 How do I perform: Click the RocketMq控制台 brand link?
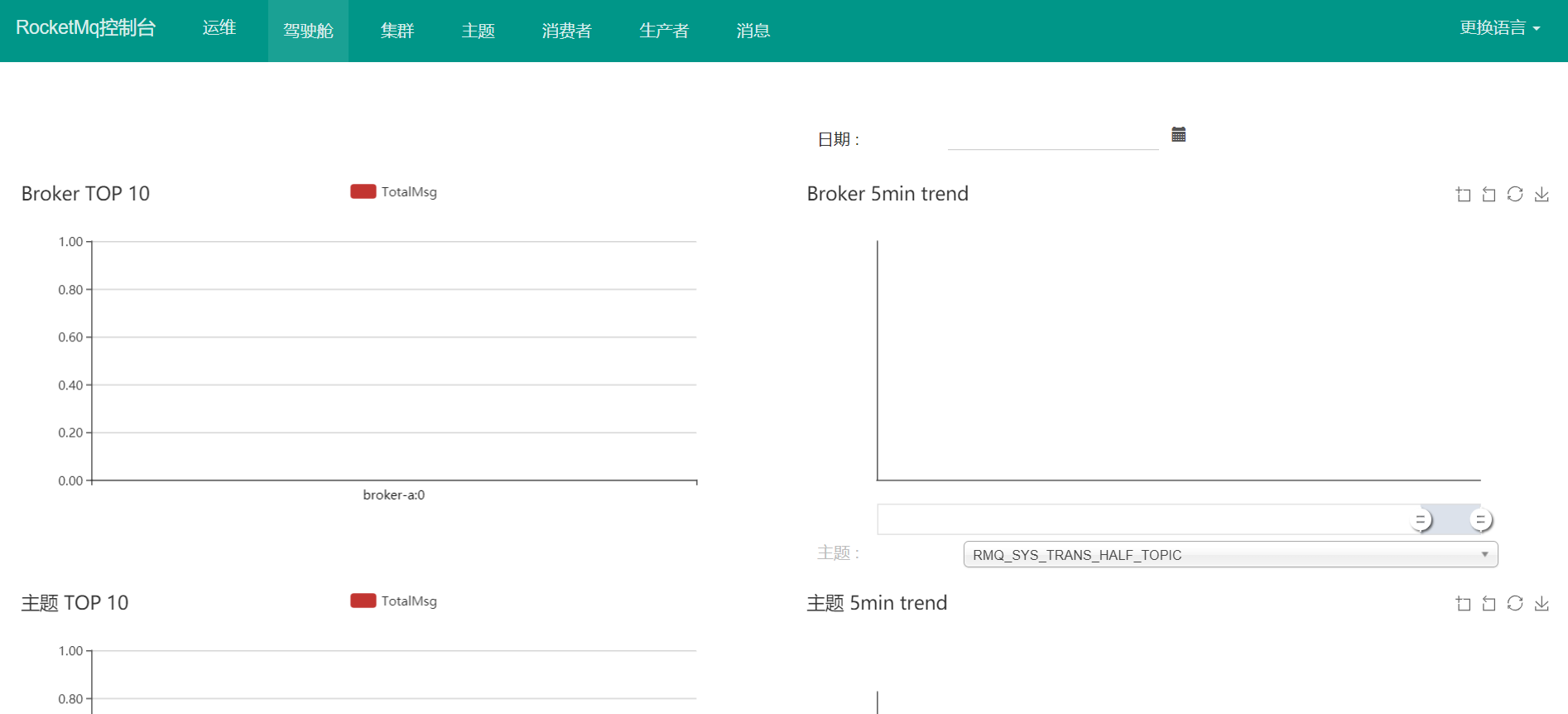pyautogui.click(x=85, y=27)
